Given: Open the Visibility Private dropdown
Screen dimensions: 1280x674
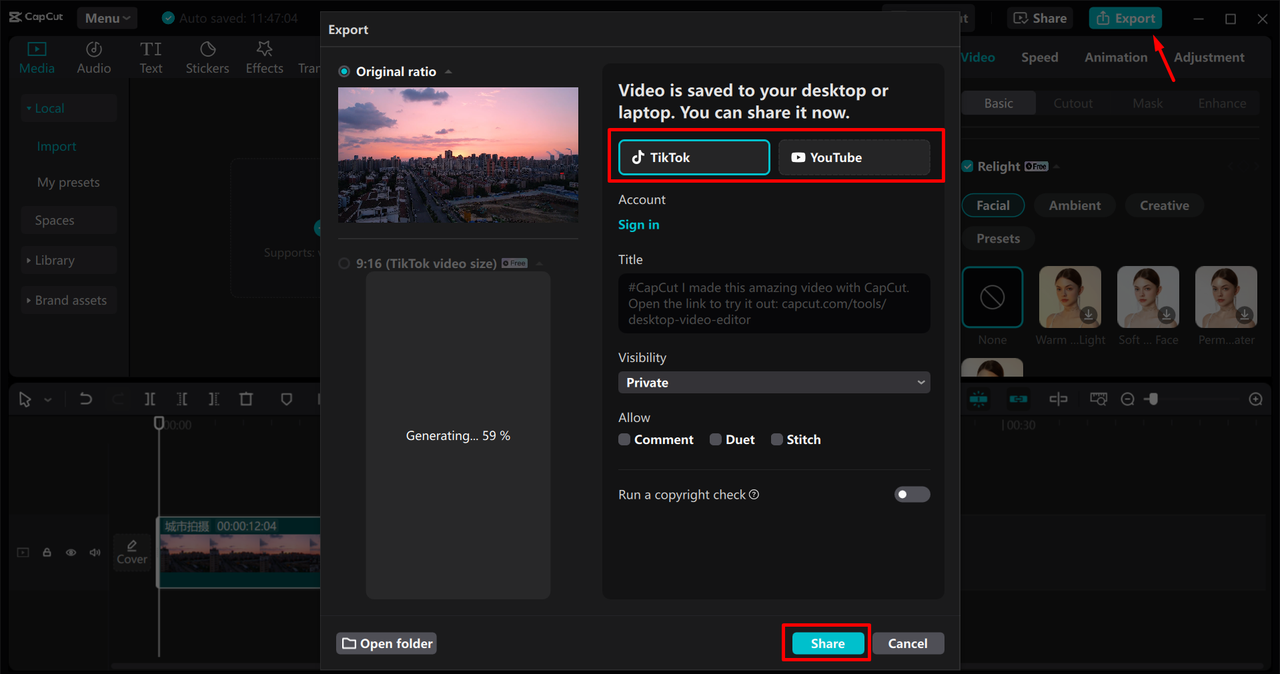Looking at the screenshot, I should coord(774,382).
